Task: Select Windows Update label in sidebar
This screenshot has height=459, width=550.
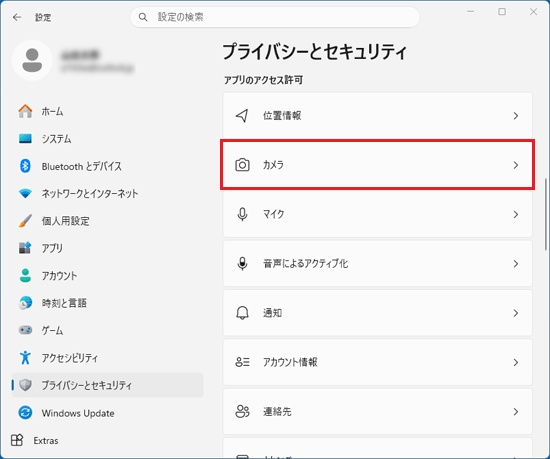Action: (78, 413)
